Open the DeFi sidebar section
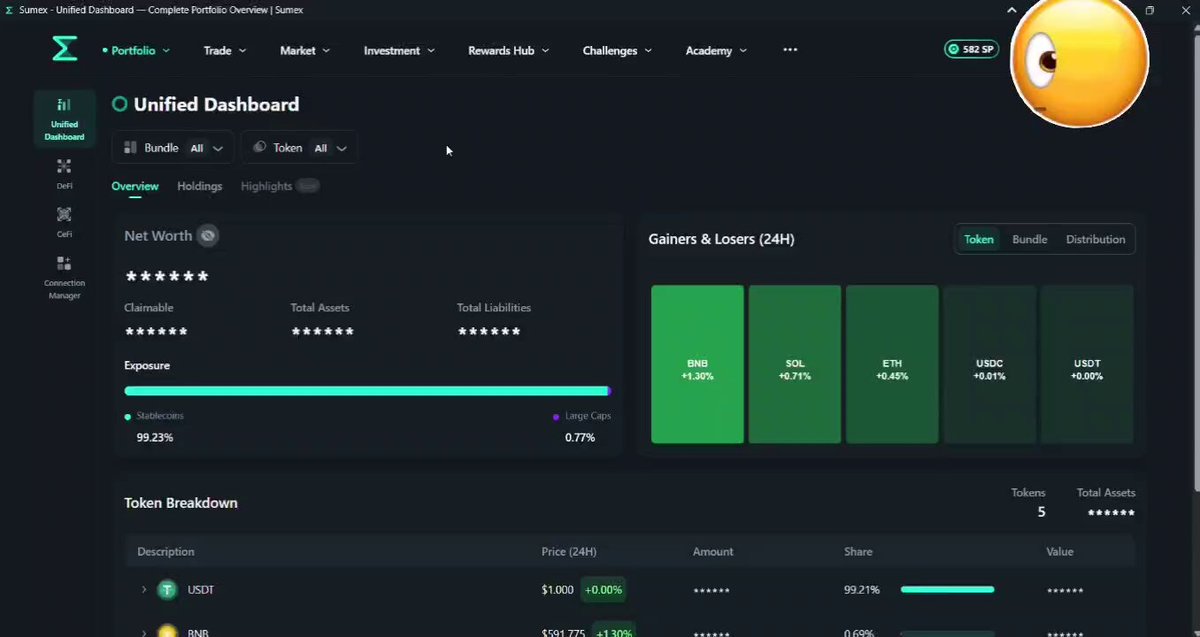Viewport: 1200px width, 637px height. 64,173
